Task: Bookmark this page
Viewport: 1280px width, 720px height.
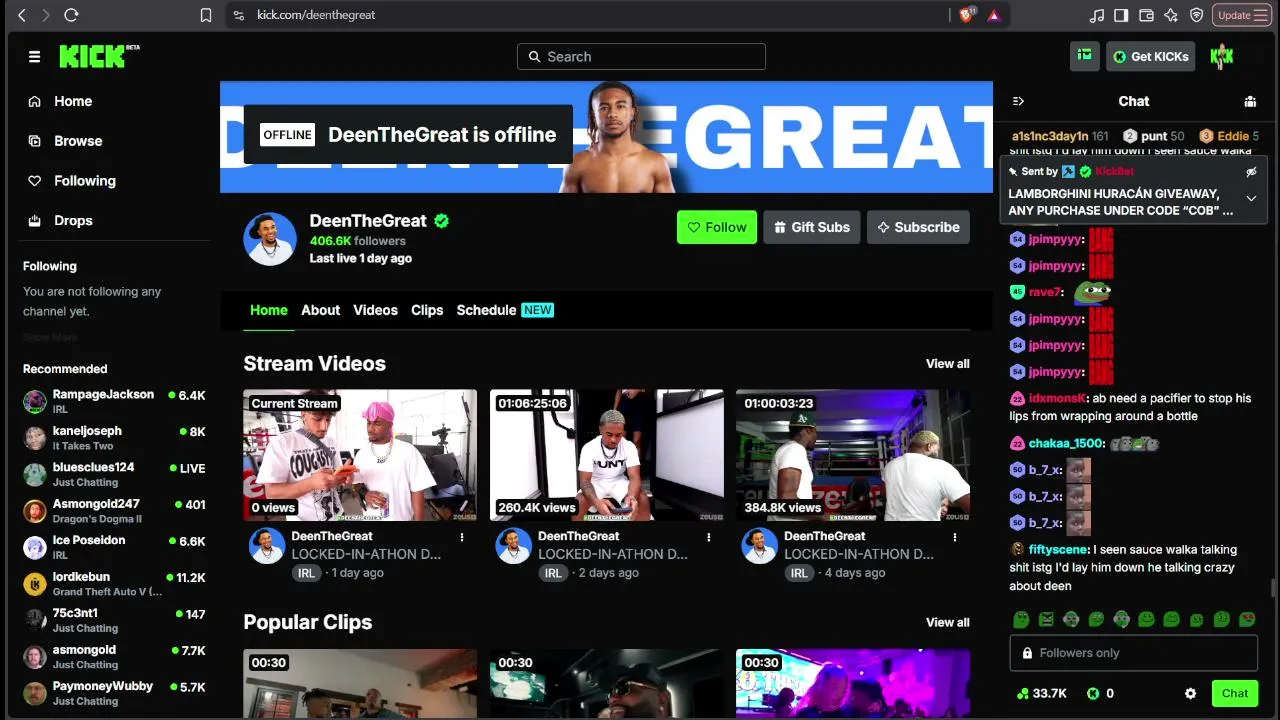Action: [x=206, y=15]
